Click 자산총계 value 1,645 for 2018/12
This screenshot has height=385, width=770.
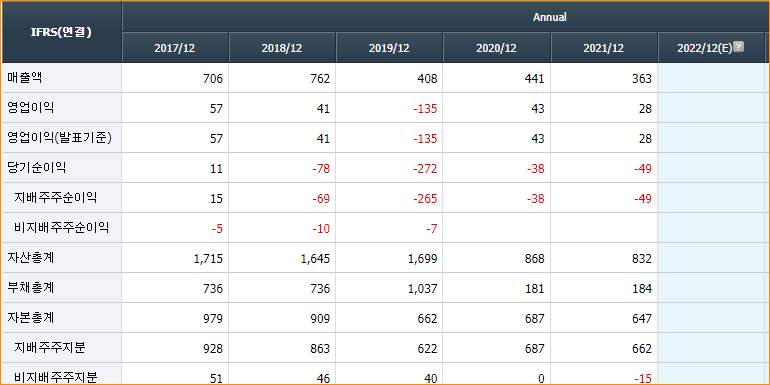click(x=316, y=258)
